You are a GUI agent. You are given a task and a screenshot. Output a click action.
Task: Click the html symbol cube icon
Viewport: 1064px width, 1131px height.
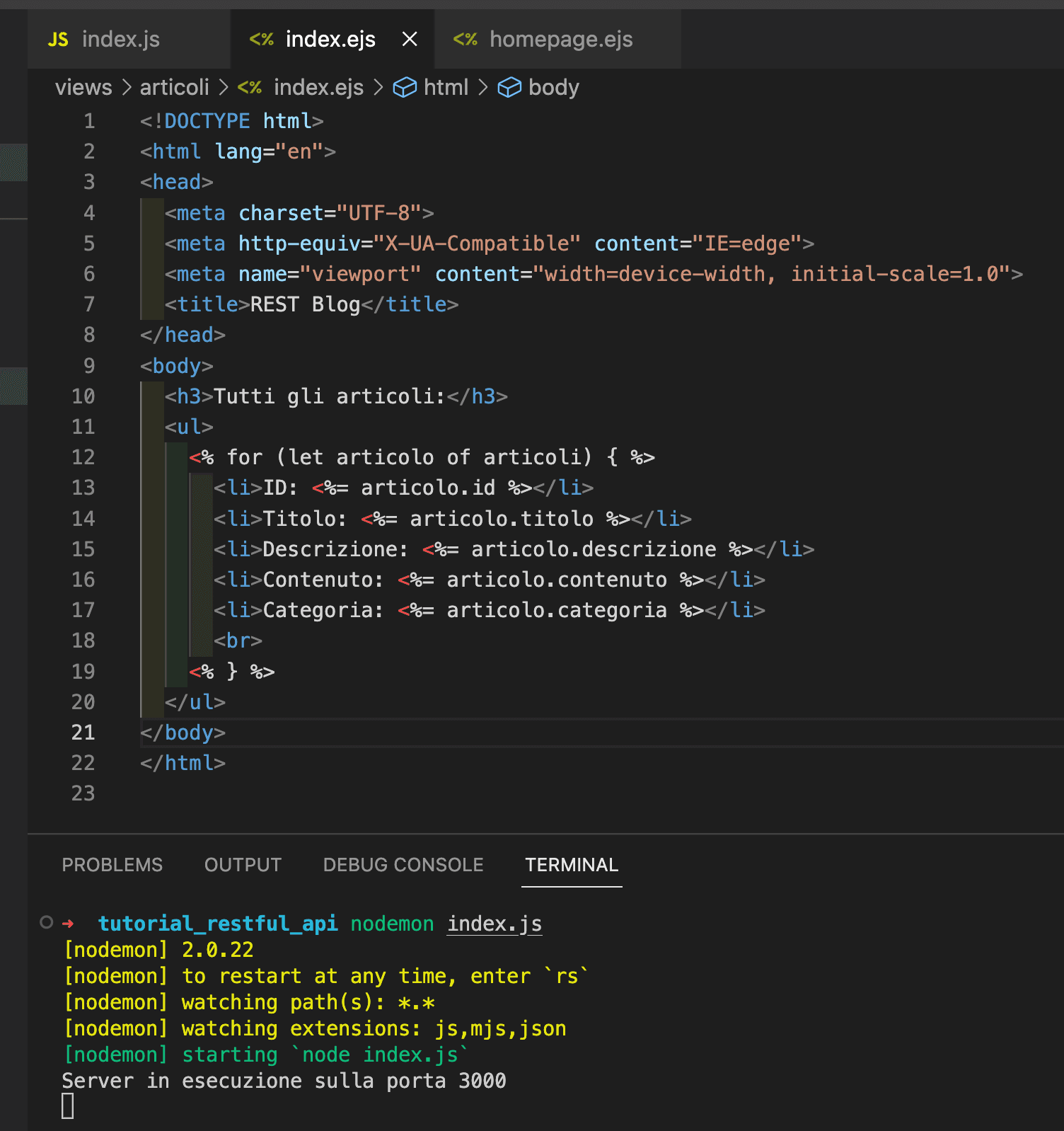[405, 87]
